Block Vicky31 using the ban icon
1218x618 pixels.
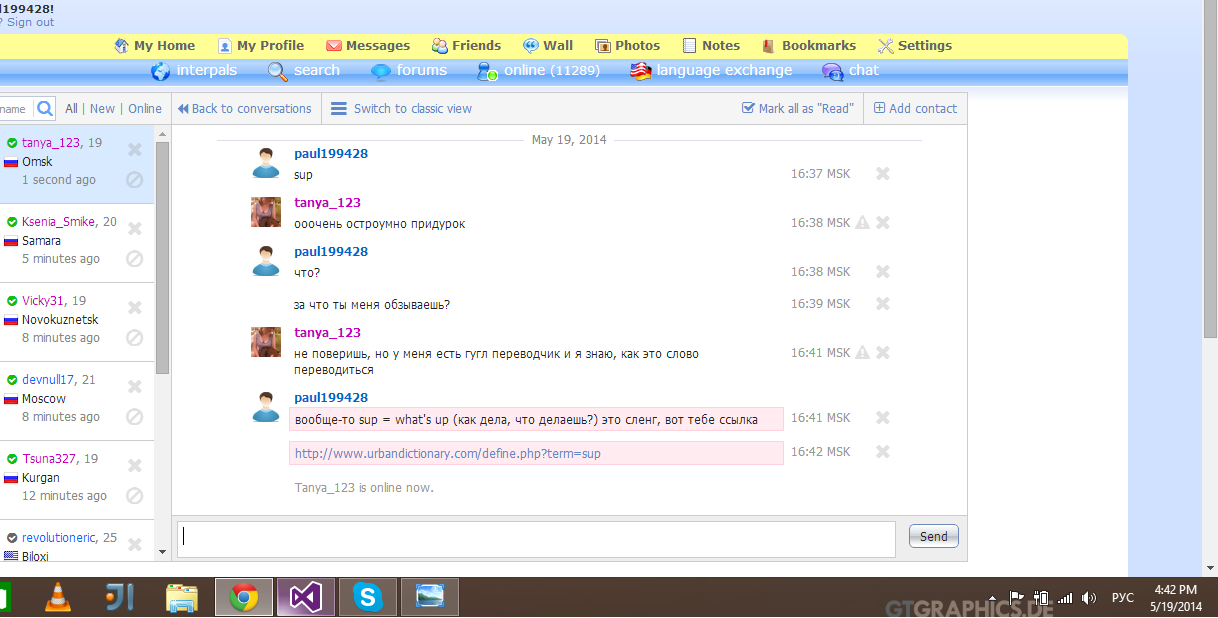click(x=135, y=338)
